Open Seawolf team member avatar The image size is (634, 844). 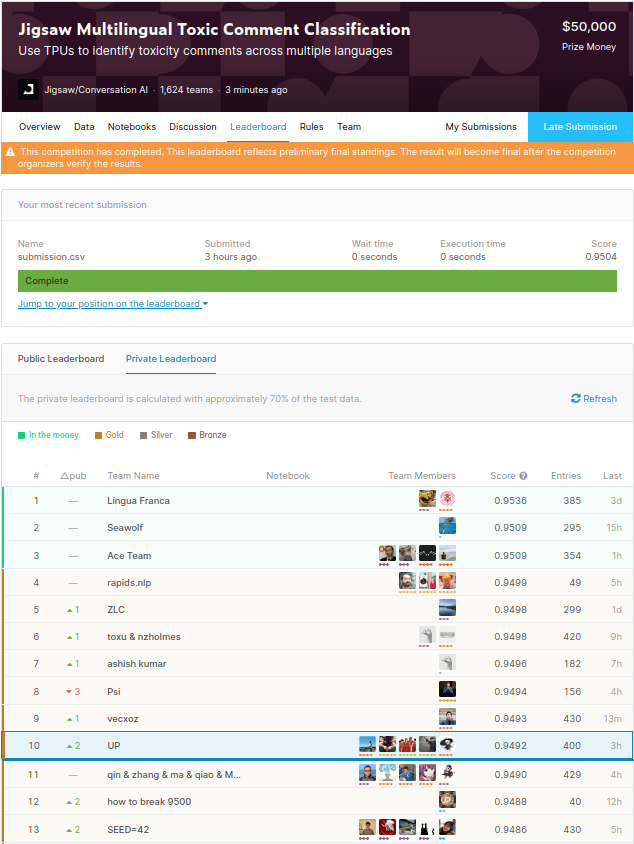coord(447,525)
